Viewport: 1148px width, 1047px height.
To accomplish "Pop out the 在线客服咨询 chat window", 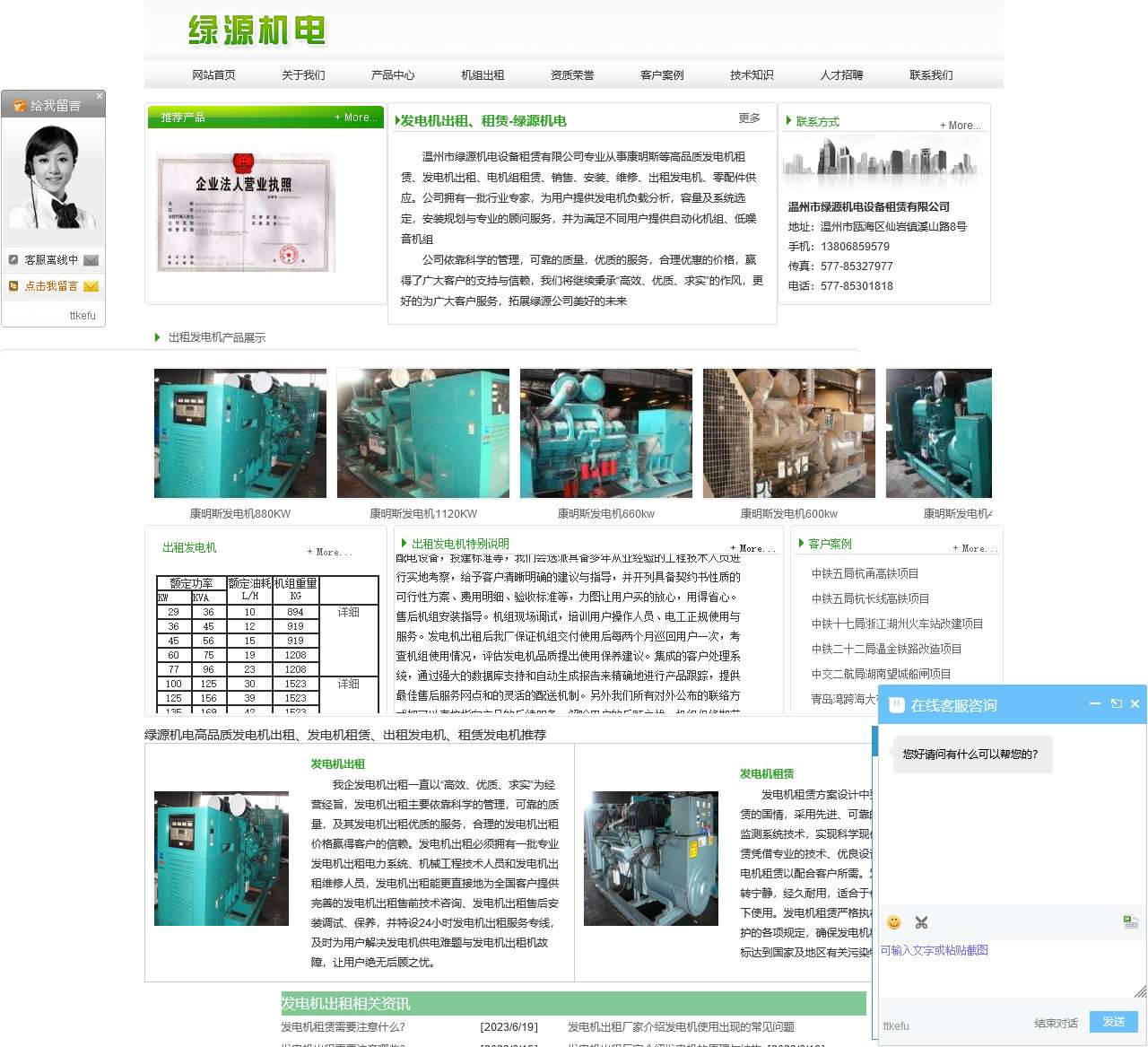I will pos(1117,704).
